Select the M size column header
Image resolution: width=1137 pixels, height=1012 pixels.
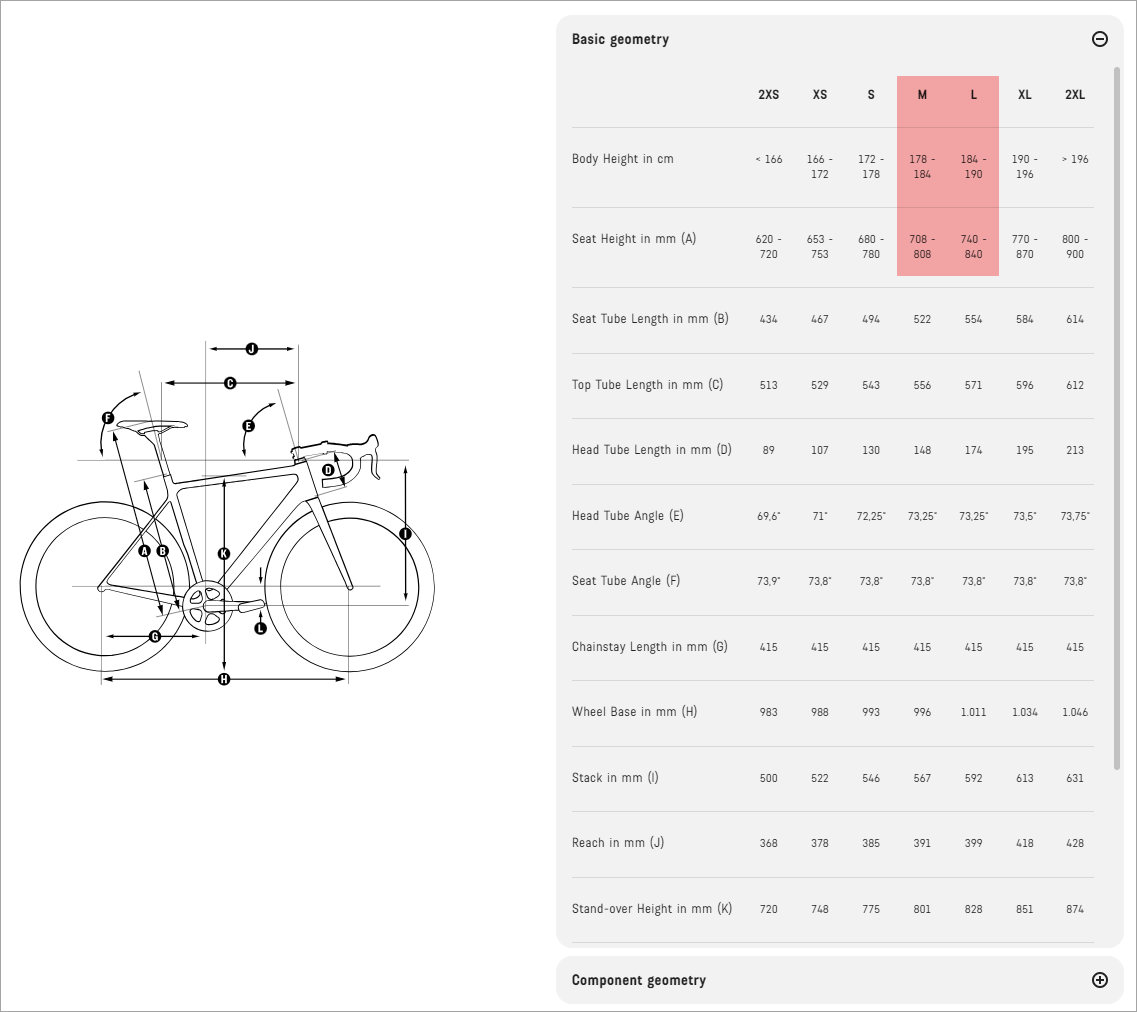[x=922, y=95]
